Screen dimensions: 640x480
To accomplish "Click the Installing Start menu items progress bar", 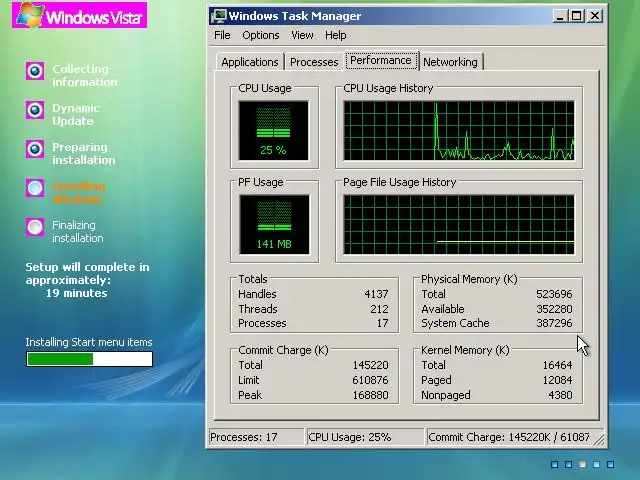I will [89, 359].
